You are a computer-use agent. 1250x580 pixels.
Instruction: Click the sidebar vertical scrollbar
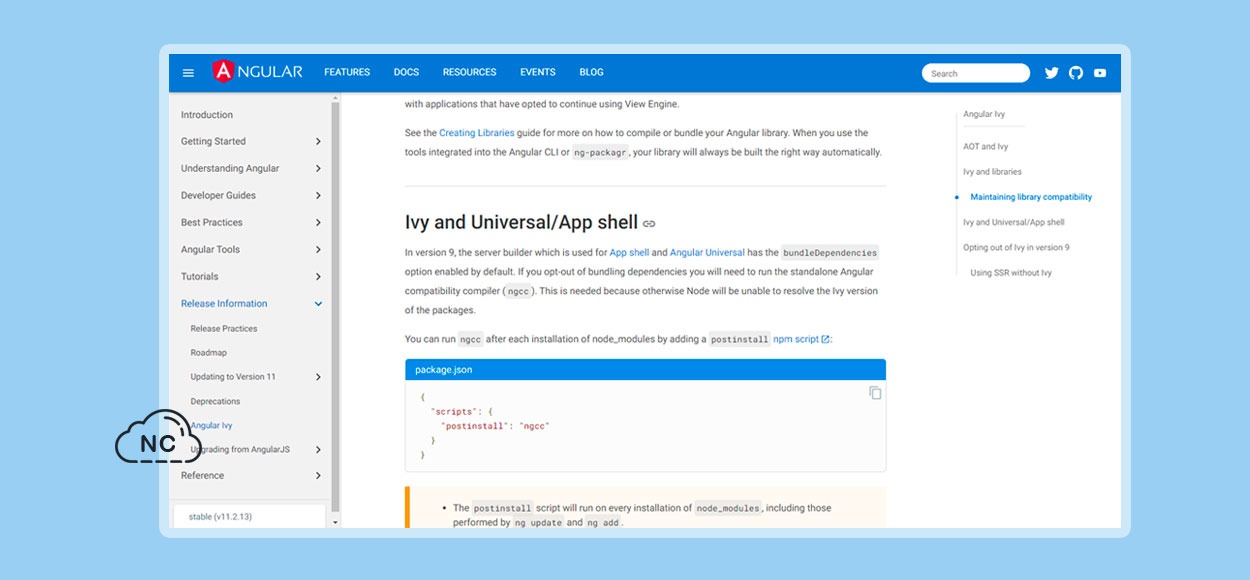tap(335, 305)
